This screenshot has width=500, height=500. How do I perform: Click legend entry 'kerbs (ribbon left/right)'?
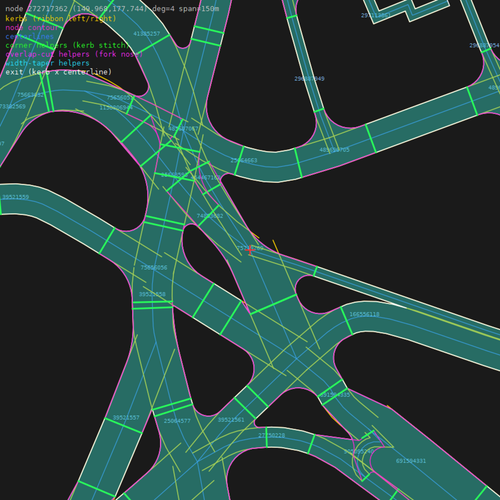click(61, 18)
